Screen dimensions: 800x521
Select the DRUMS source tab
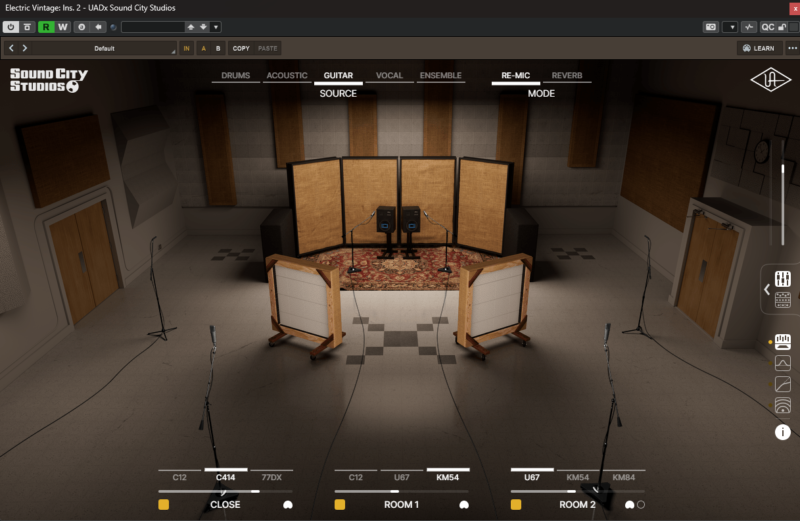pos(236,76)
